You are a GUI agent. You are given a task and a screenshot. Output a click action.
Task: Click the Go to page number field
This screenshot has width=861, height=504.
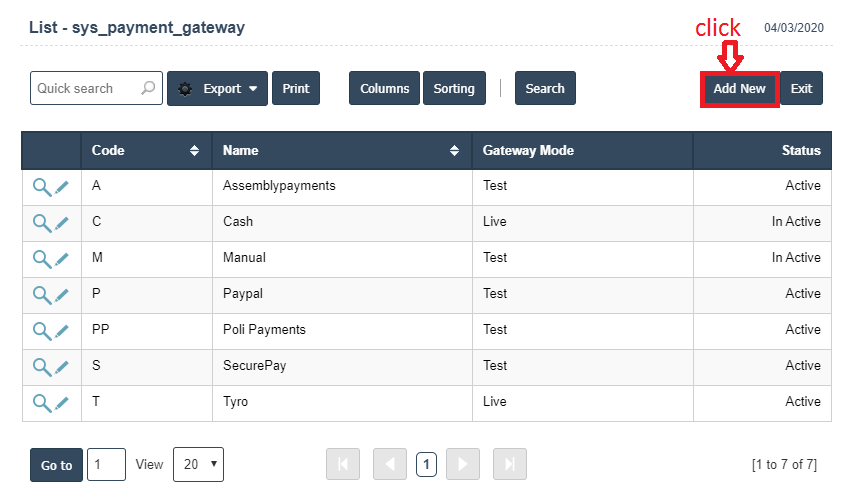pos(106,464)
